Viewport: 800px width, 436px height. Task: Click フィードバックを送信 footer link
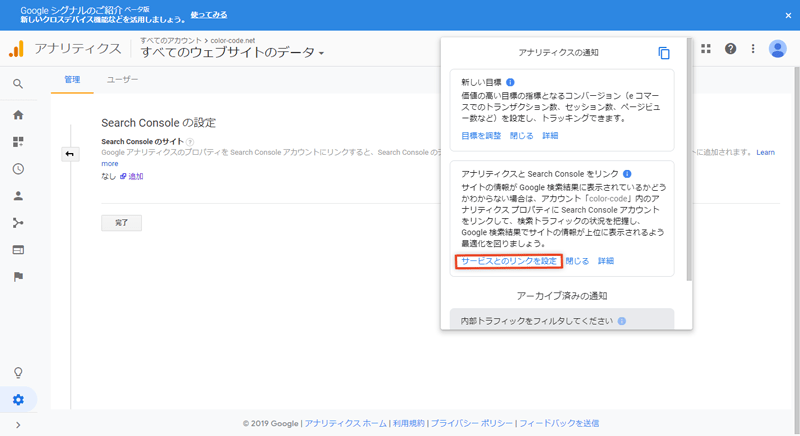pos(559,423)
